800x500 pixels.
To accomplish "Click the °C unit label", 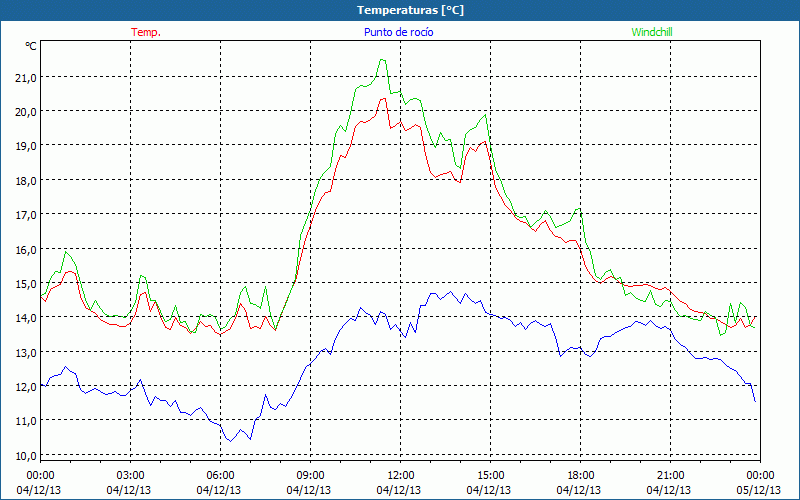I will (31, 46).
